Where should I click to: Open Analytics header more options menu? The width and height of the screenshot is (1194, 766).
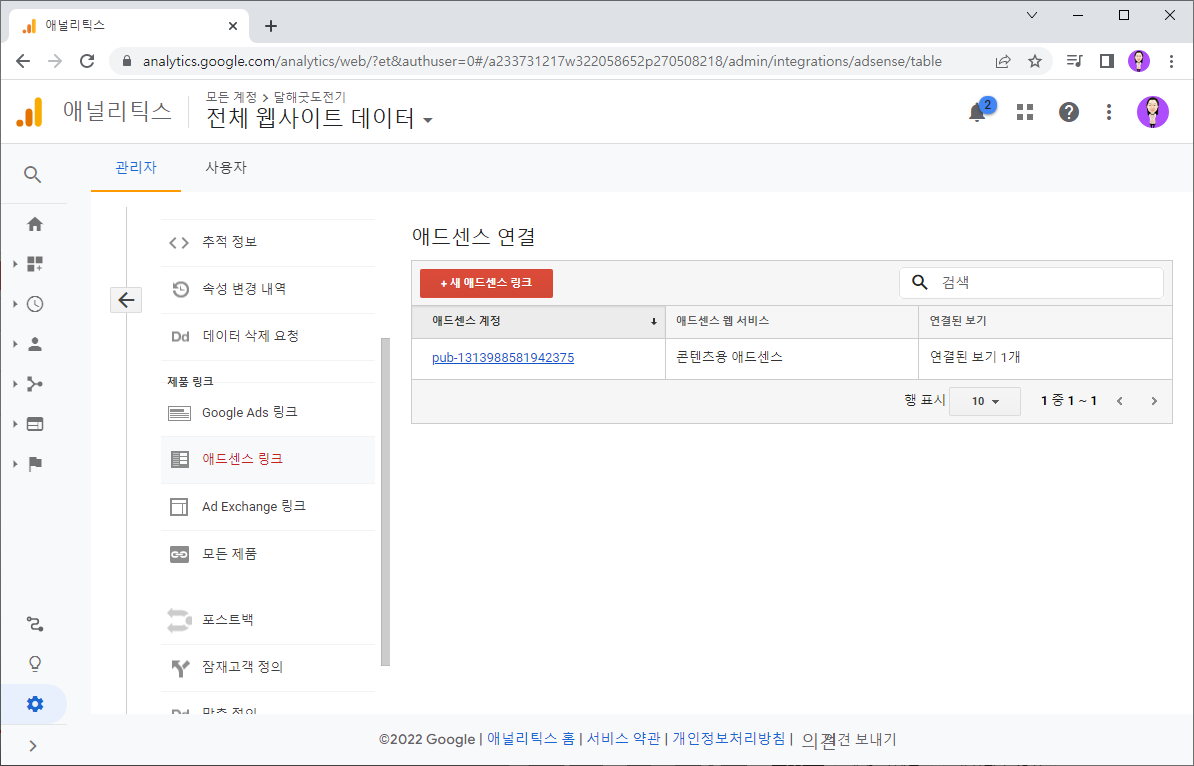point(1109,112)
